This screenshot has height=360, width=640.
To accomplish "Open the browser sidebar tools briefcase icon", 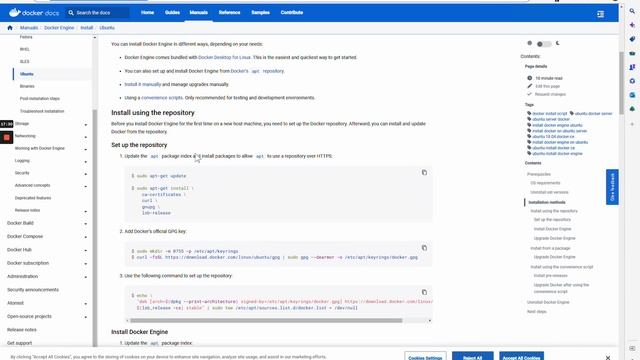I will pos(632,53).
